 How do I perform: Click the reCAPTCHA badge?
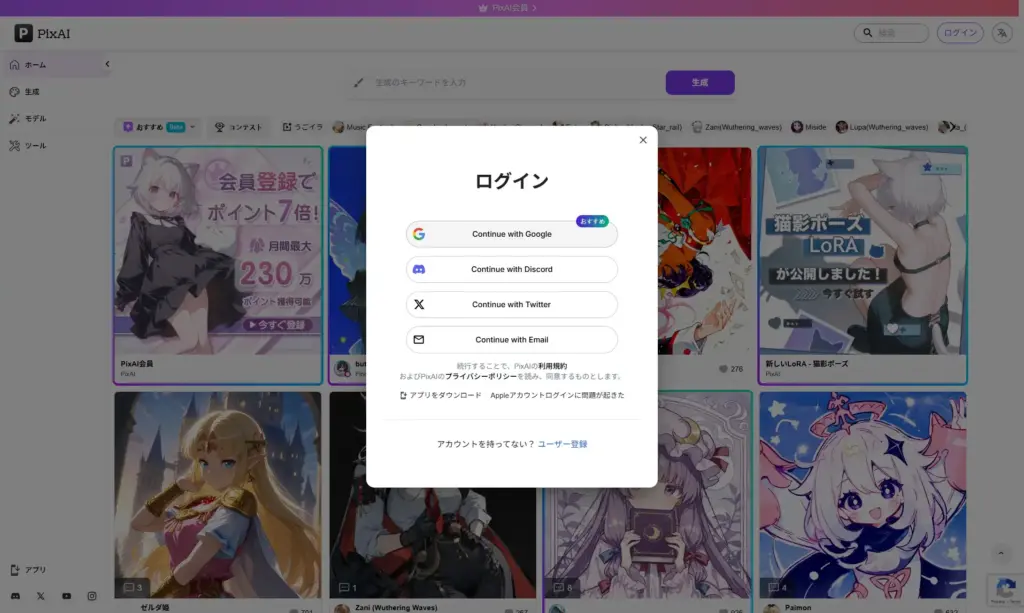(x=1005, y=589)
